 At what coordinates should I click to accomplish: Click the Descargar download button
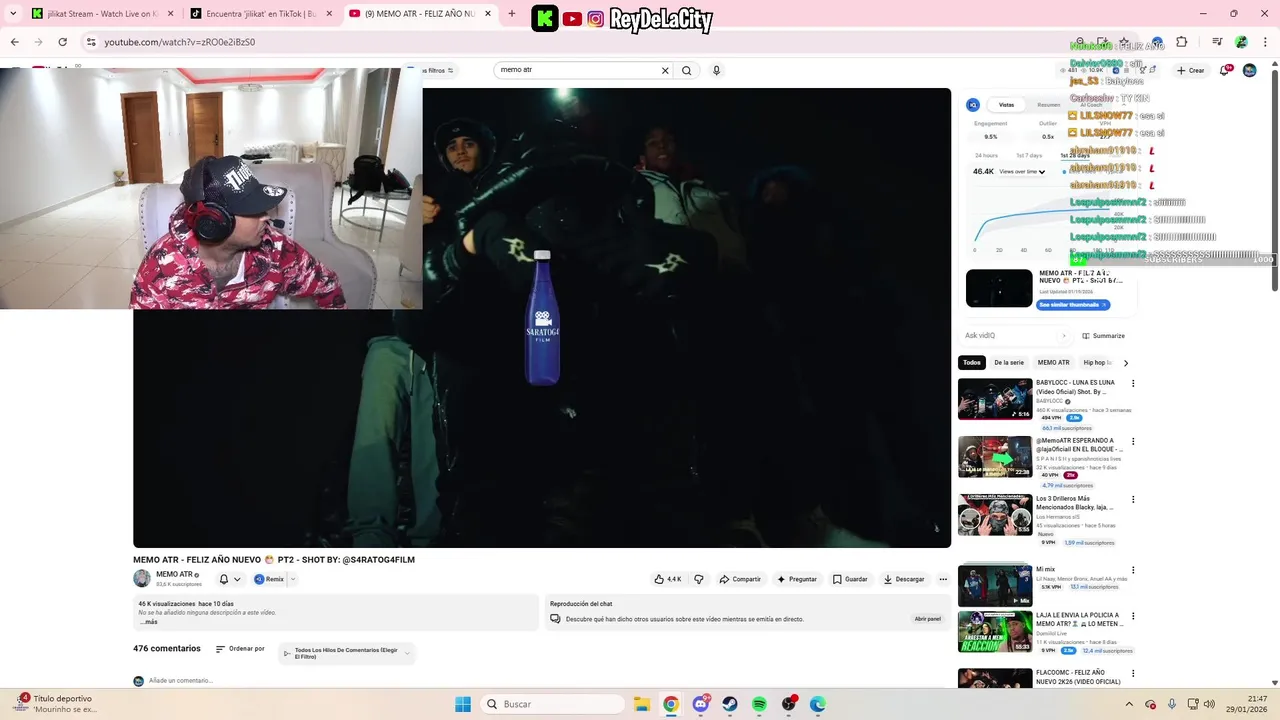[904, 579]
